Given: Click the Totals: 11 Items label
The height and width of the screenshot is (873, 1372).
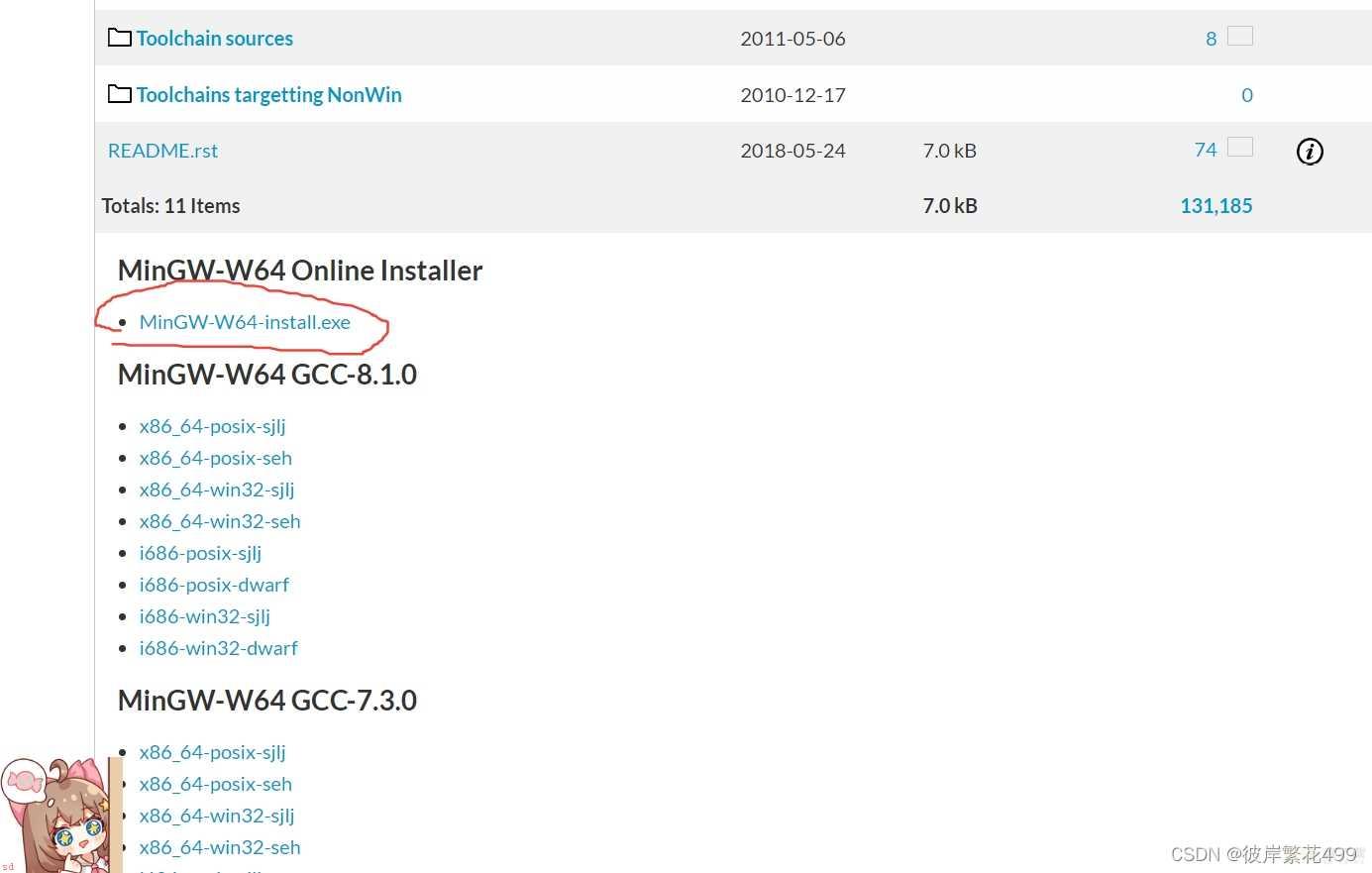Looking at the screenshot, I should 170,206.
